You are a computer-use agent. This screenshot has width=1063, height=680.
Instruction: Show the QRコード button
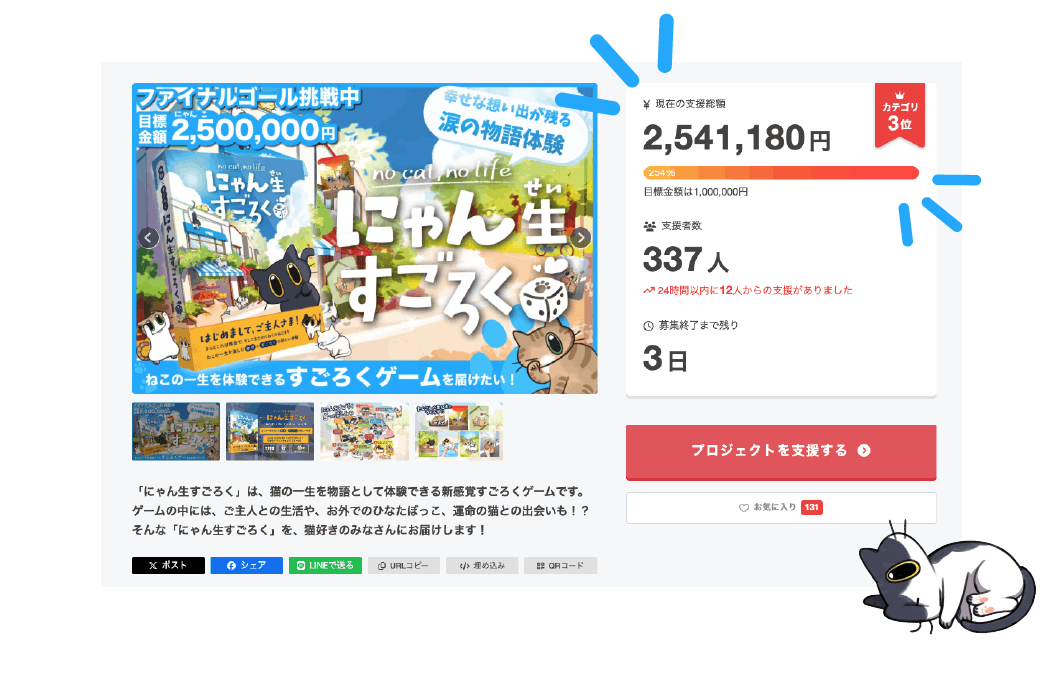[x=561, y=565]
